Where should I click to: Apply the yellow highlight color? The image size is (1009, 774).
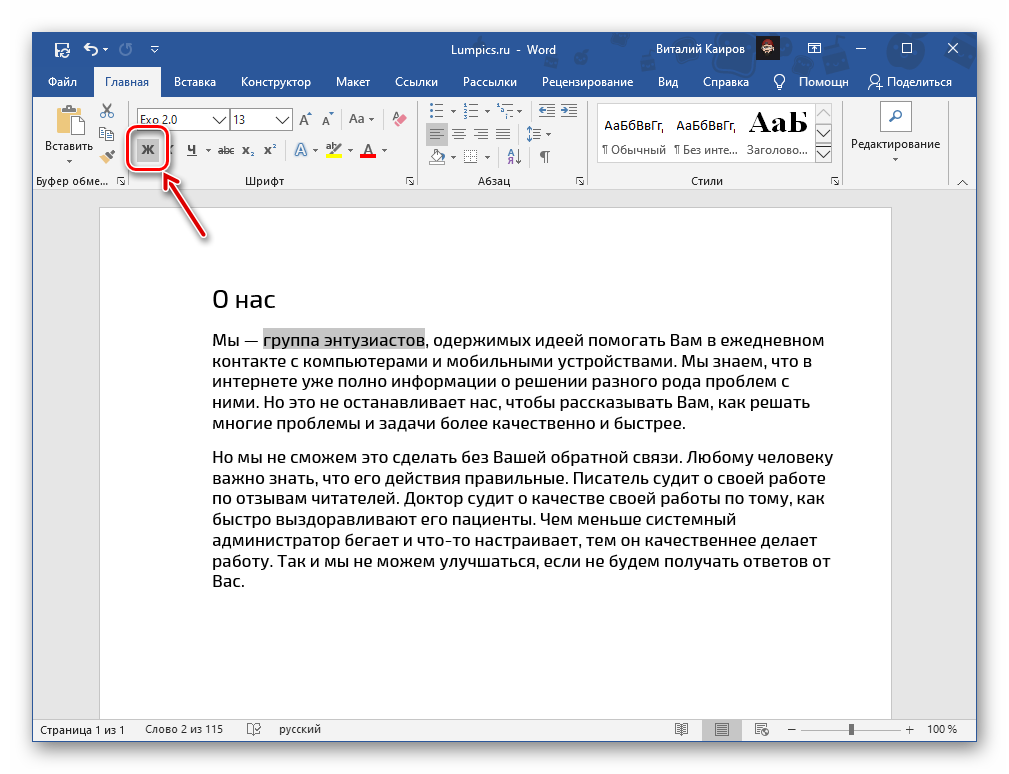tap(333, 150)
